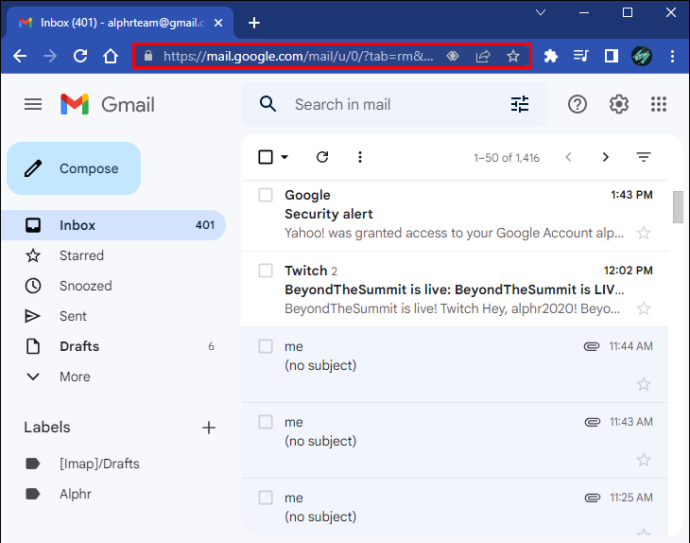Select the Twitch email checkbox
This screenshot has height=543, width=690.
[x=265, y=270]
